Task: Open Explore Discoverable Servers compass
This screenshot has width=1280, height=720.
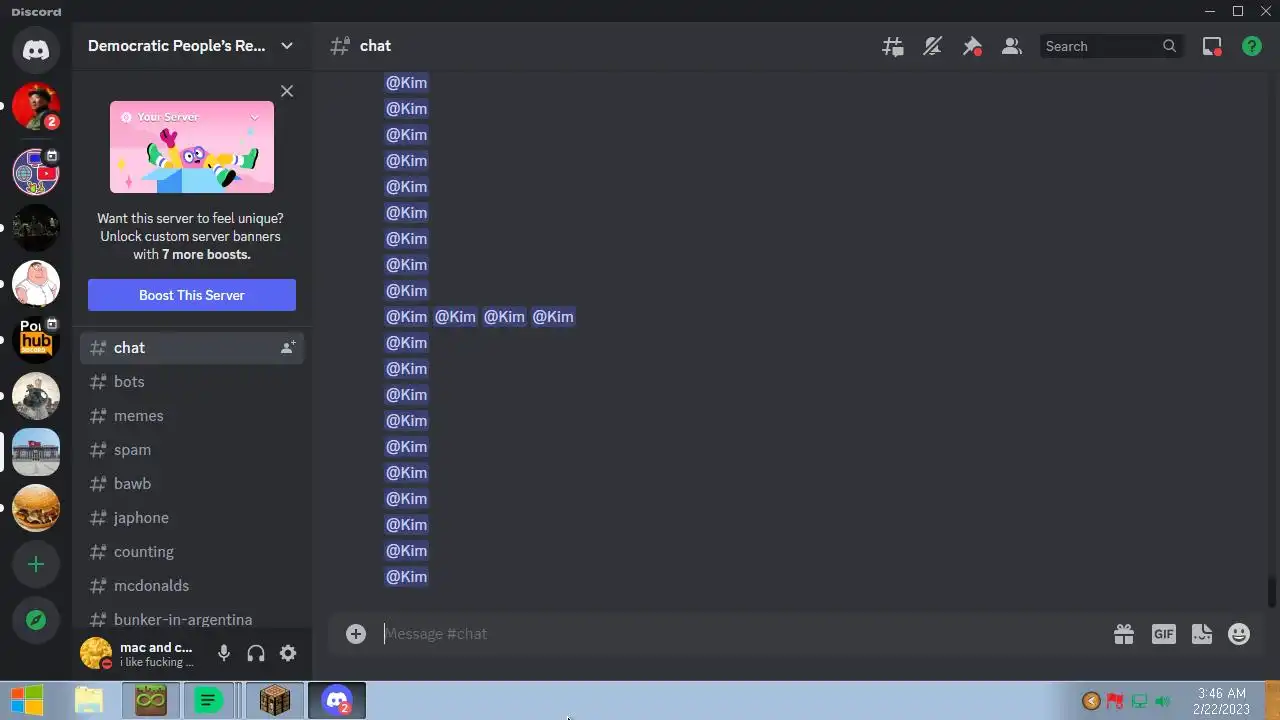Action: point(36,620)
